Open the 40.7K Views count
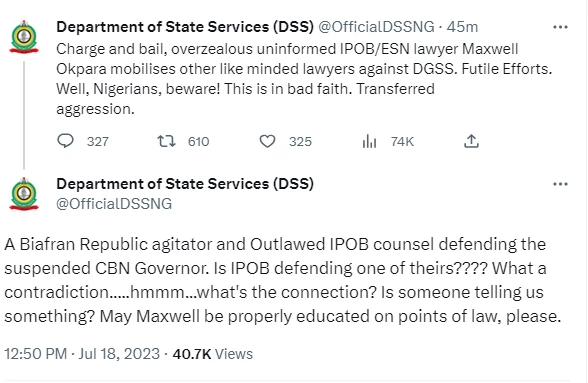Screen dimensions: 588x383 pos(213,354)
